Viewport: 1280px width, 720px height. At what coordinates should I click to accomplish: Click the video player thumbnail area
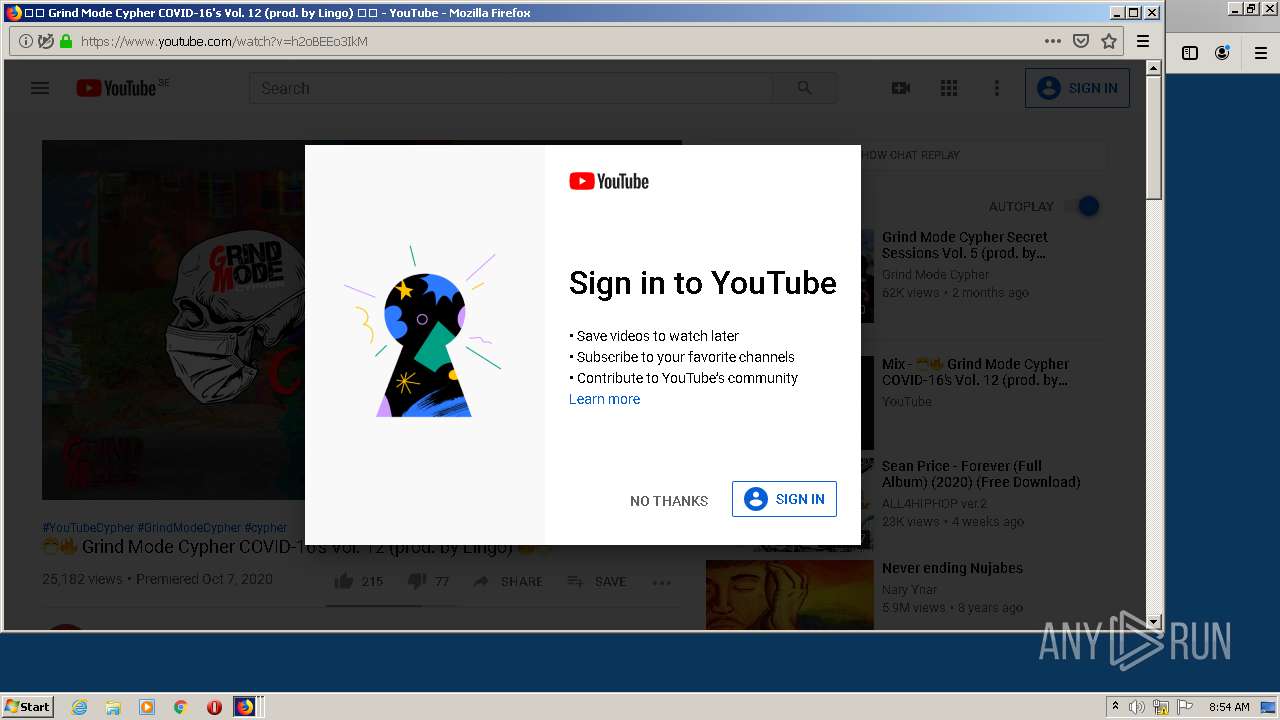(173, 320)
